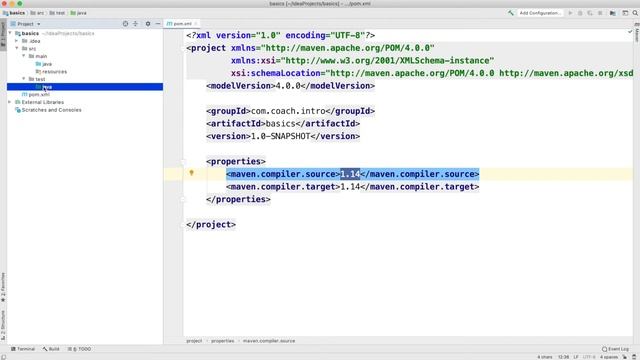Viewport: 640px width, 360px height.
Task: Click the 'src' breadcrumb in navigation bar
Action: click(x=37, y=13)
